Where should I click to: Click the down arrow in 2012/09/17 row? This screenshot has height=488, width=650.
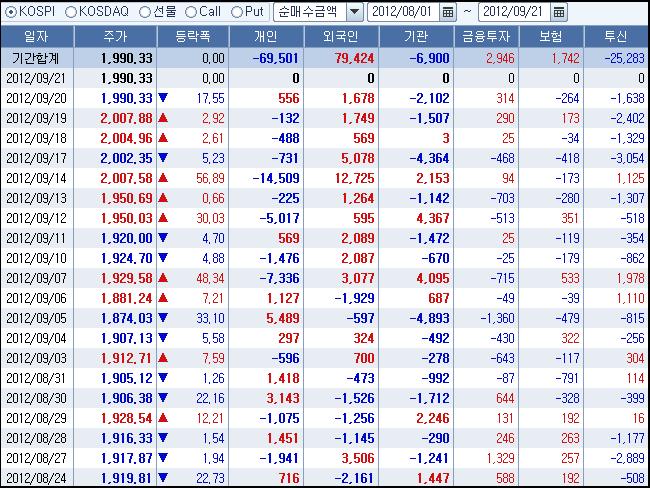click(163, 158)
